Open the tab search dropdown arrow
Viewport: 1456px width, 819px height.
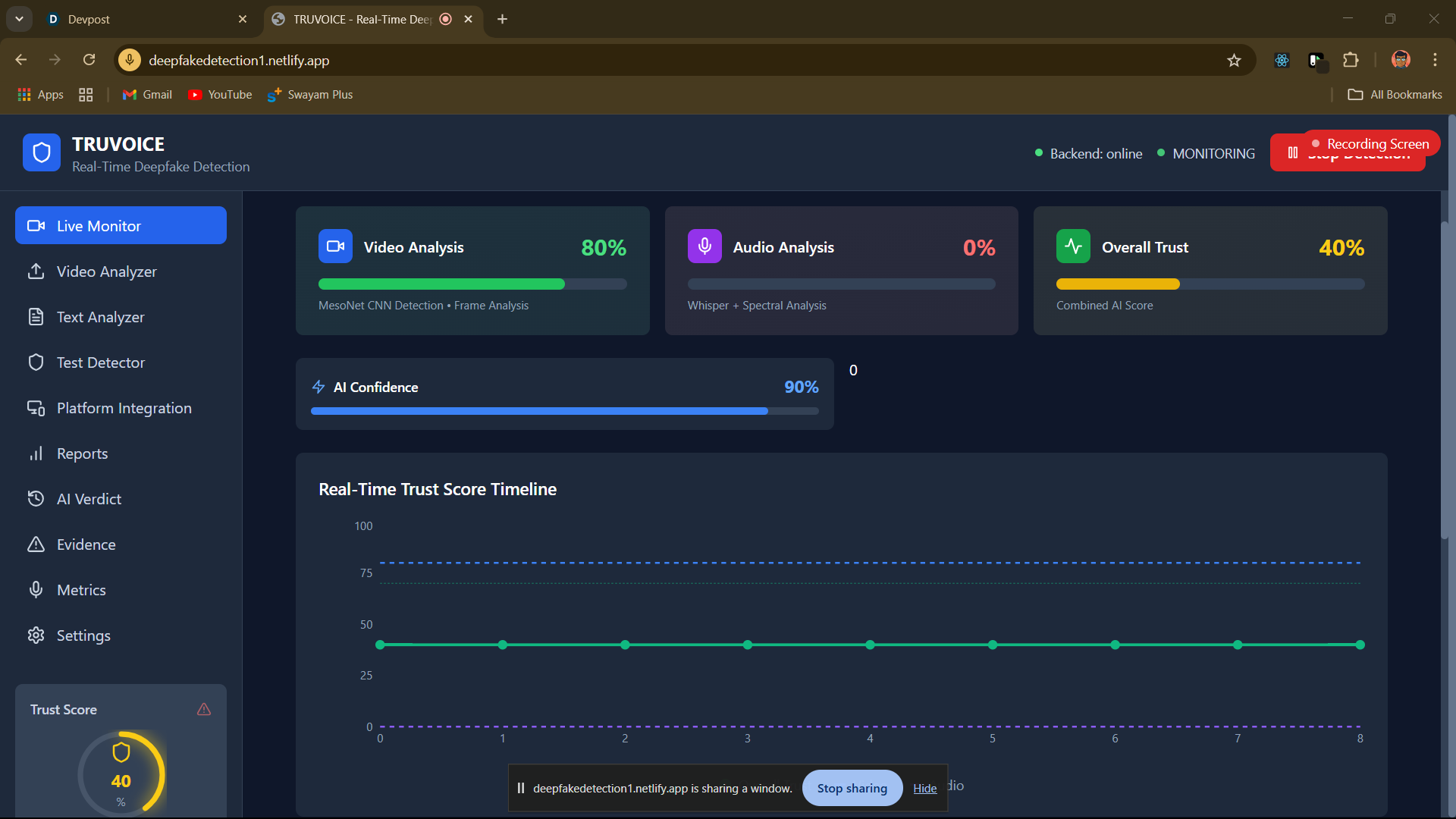pos(19,19)
